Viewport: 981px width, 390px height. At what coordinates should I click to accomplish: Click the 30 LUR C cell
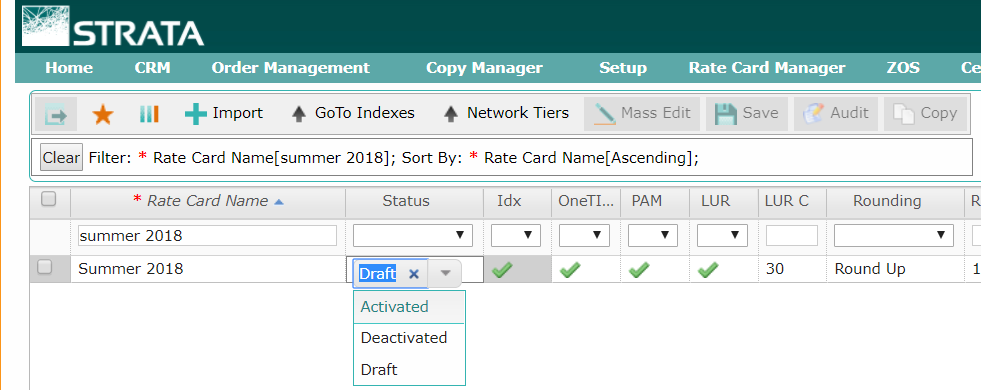[792, 269]
